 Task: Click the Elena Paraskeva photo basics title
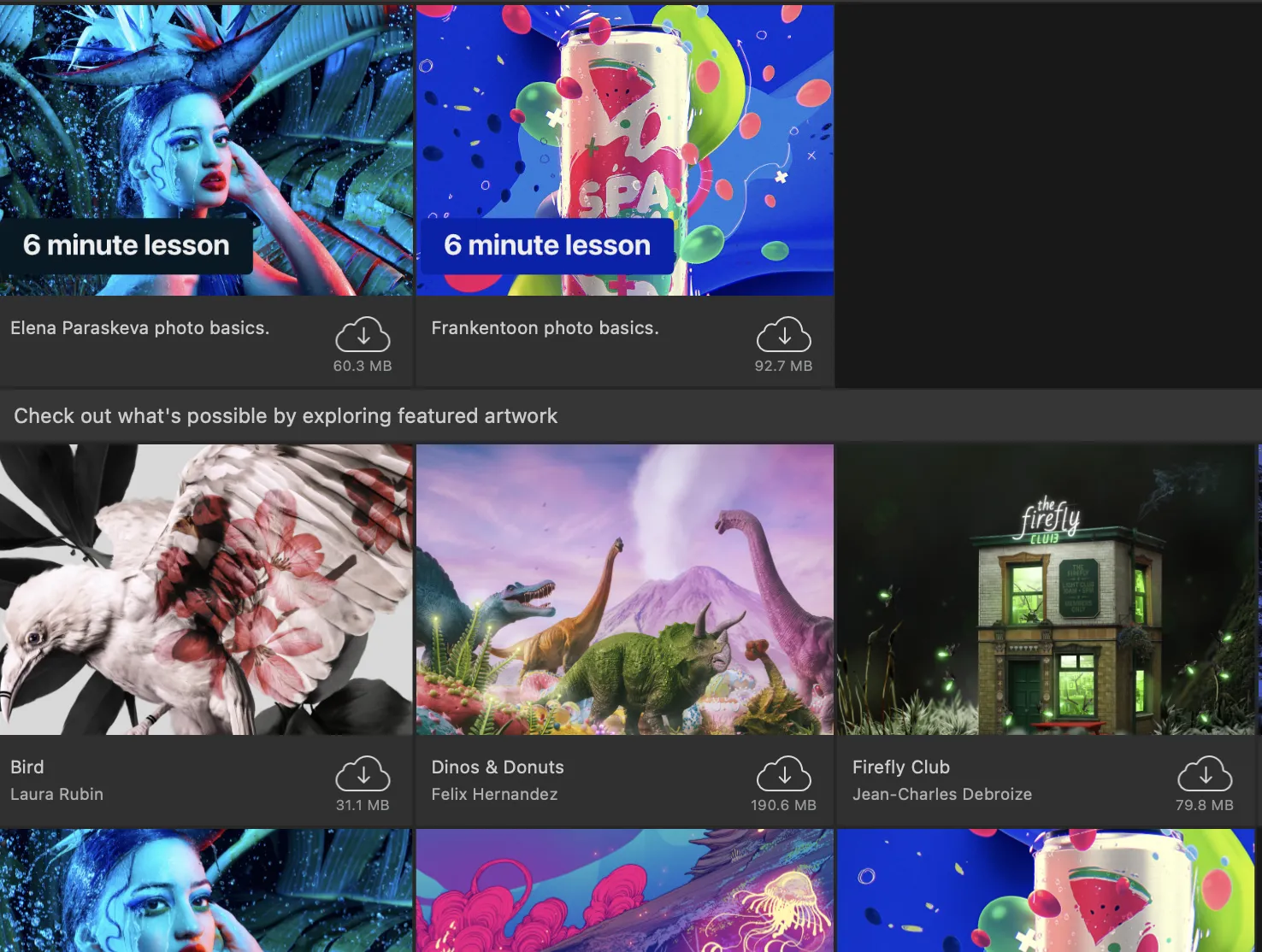(x=139, y=328)
